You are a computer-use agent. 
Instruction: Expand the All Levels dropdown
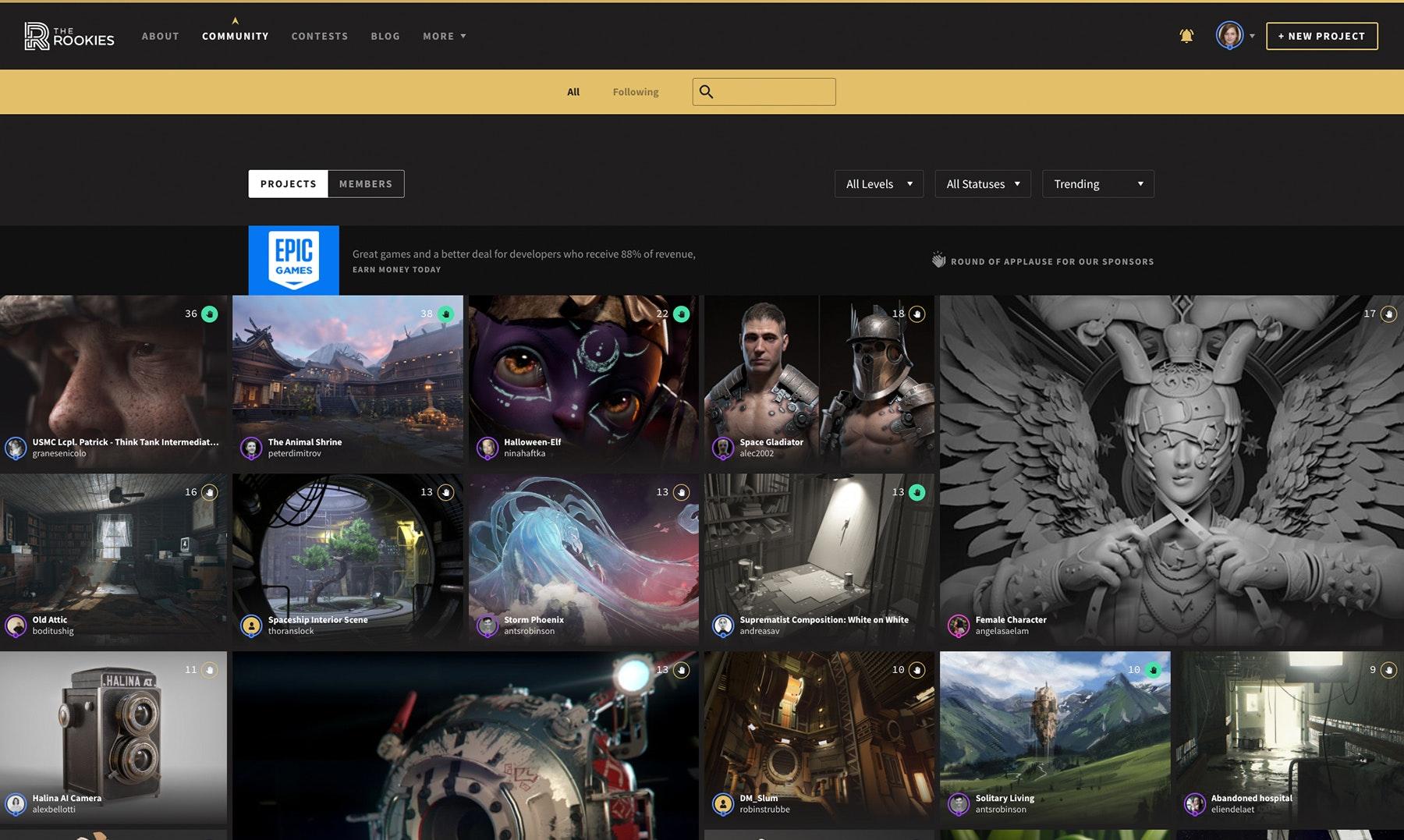tap(878, 184)
